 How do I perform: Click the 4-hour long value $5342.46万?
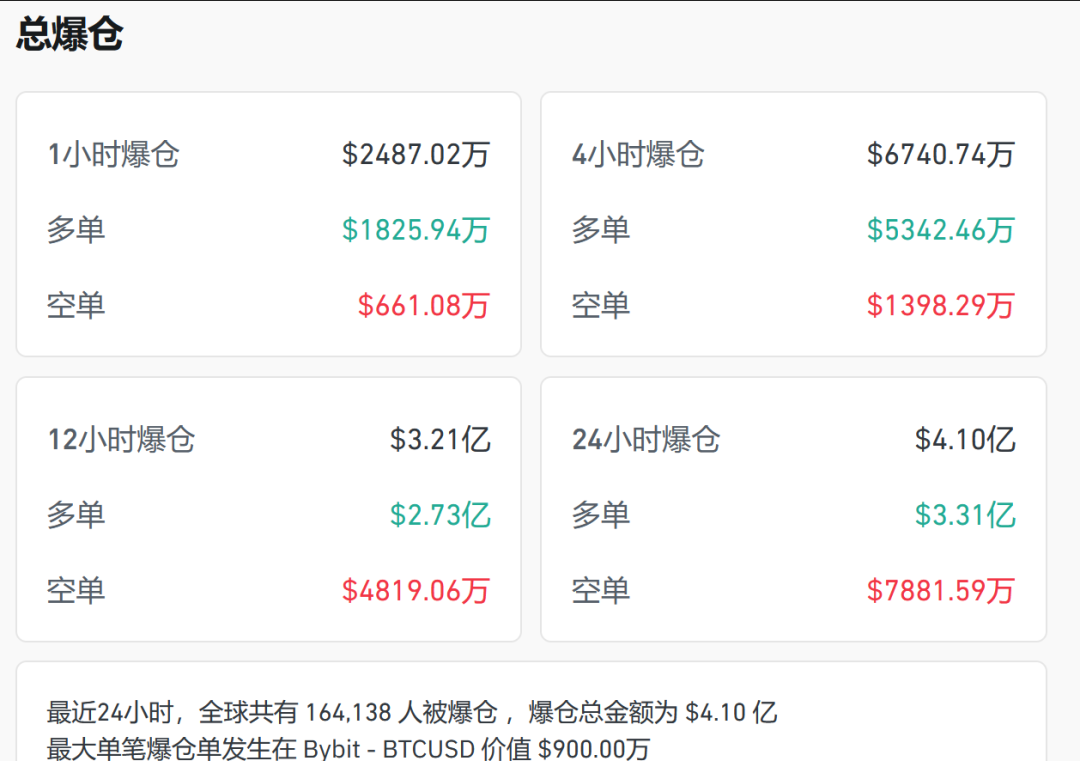[940, 230]
